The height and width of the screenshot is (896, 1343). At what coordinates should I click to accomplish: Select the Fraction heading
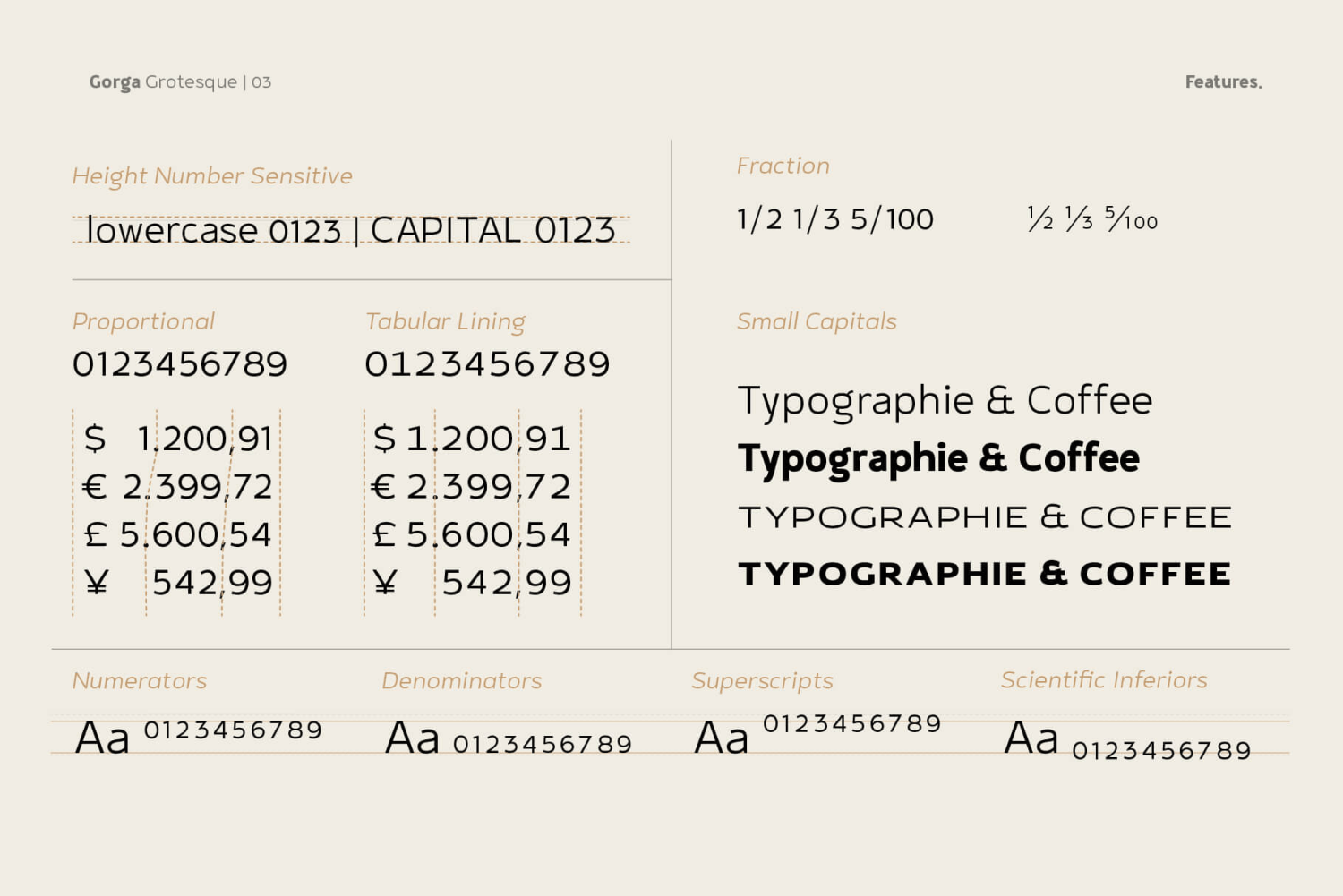pyautogui.click(x=783, y=166)
